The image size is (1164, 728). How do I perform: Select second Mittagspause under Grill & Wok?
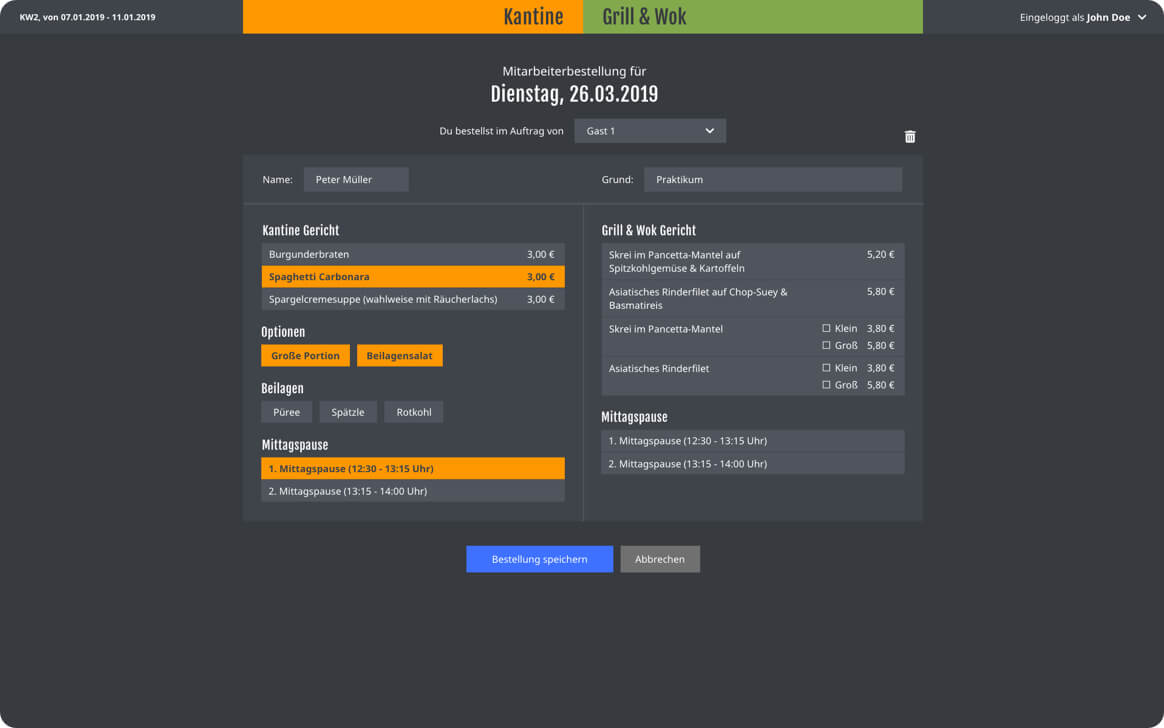click(752, 464)
